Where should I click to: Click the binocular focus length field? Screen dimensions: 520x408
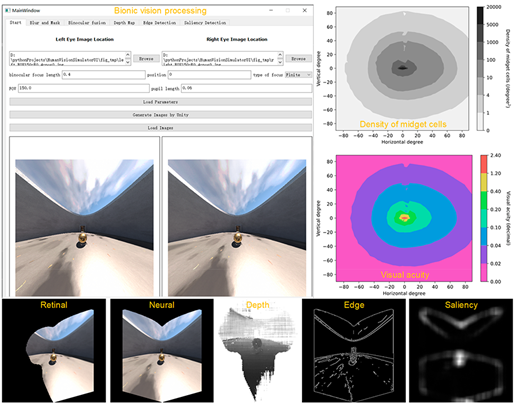(x=104, y=75)
